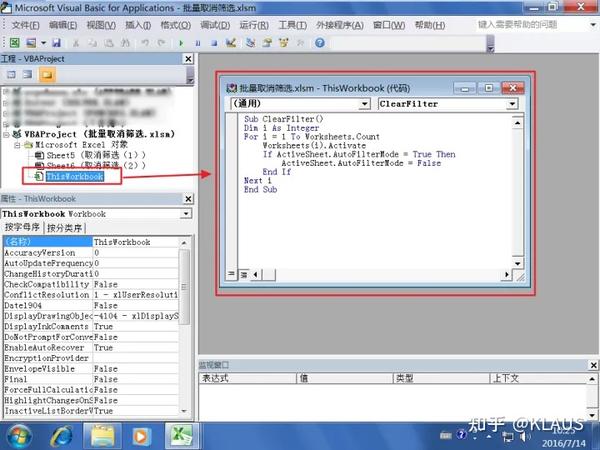Click the Break pause toolbar icon

pyautogui.click(x=198, y=42)
